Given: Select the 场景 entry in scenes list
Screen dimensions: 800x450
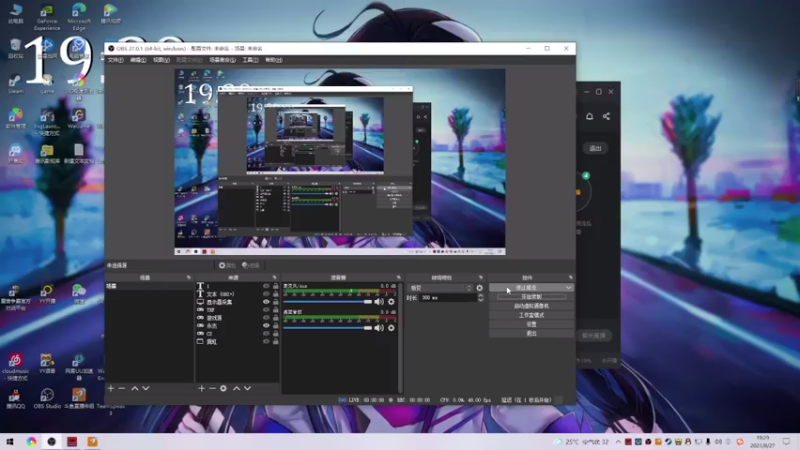Looking at the screenshot, I should [149, 286].
